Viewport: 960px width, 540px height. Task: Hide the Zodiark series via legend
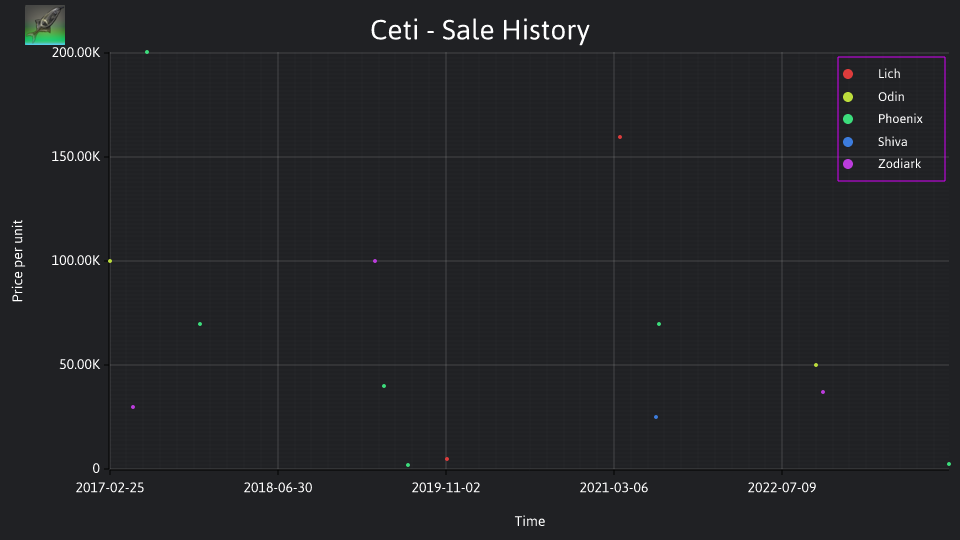(x=882, y=164)
